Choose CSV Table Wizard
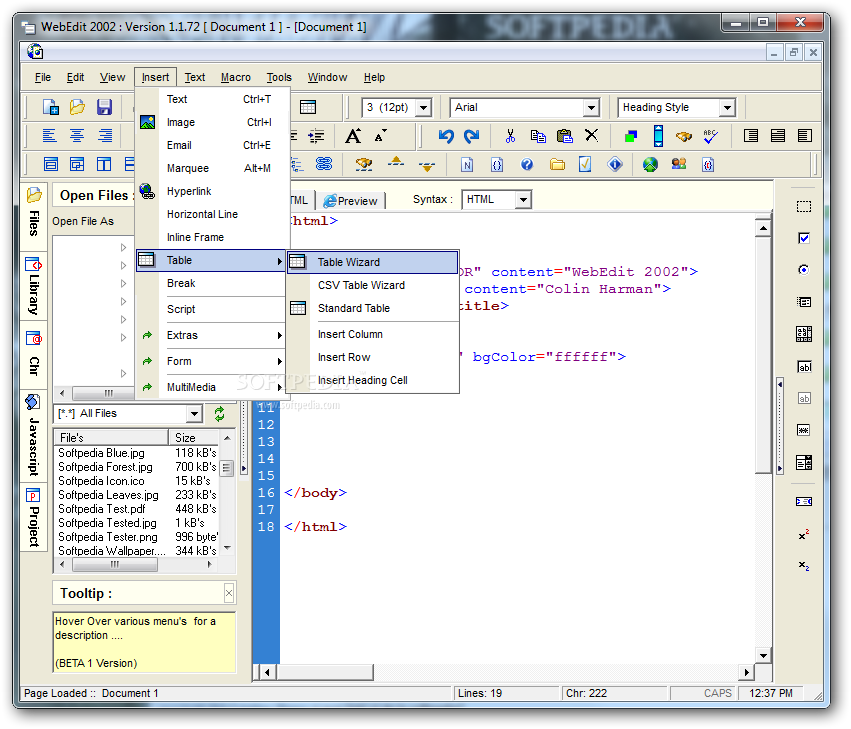Image resolution: width=851 pixels, height=729 pixels. [x=372, y=286]
